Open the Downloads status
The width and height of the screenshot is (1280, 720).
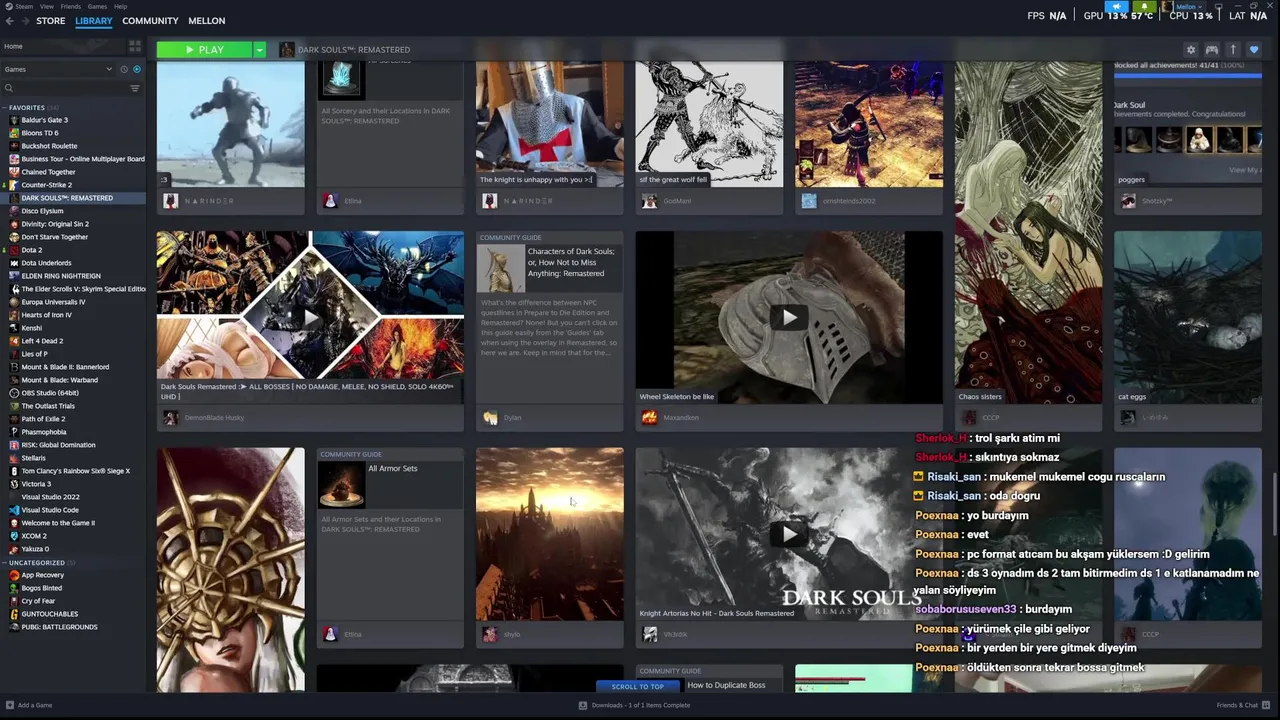(x=635, y=705)
